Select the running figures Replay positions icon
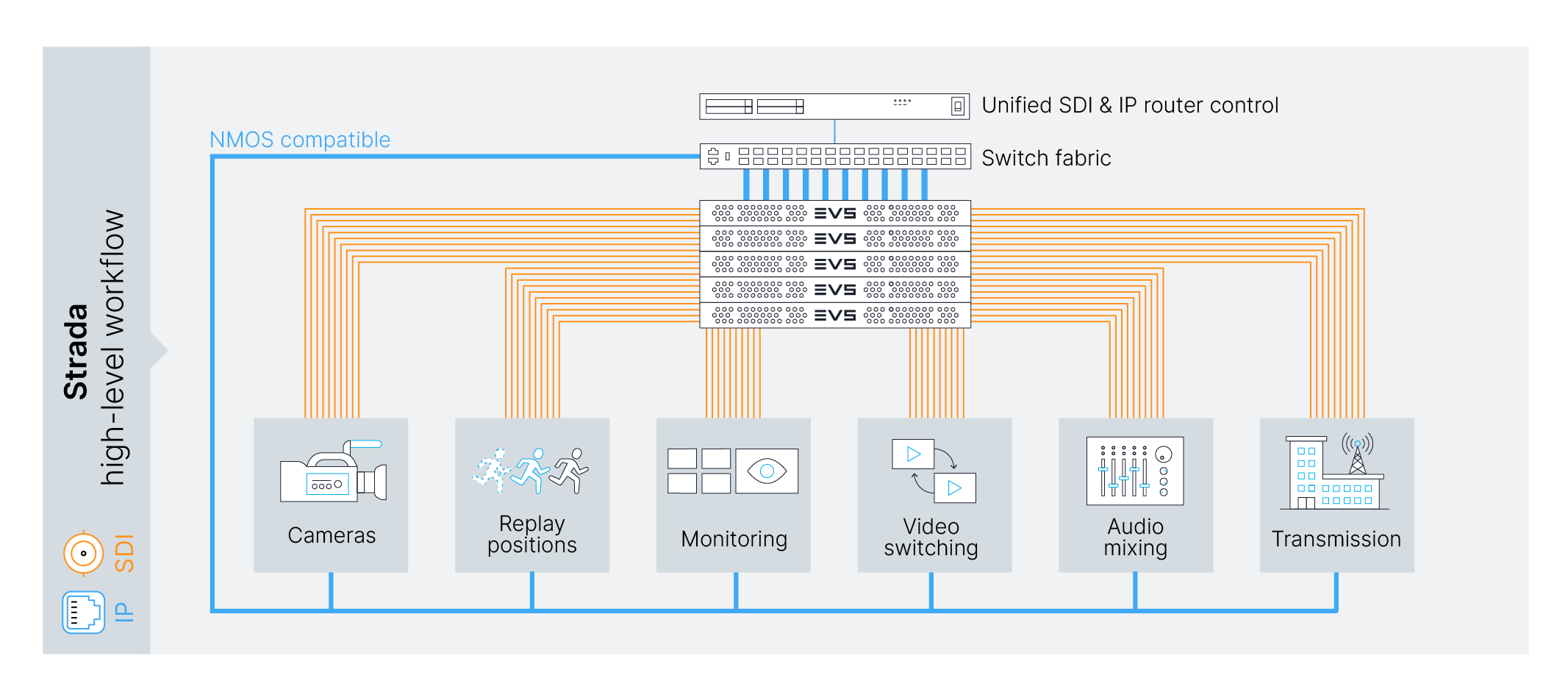This screenshot has height=692, width=1568. [531, 471]
